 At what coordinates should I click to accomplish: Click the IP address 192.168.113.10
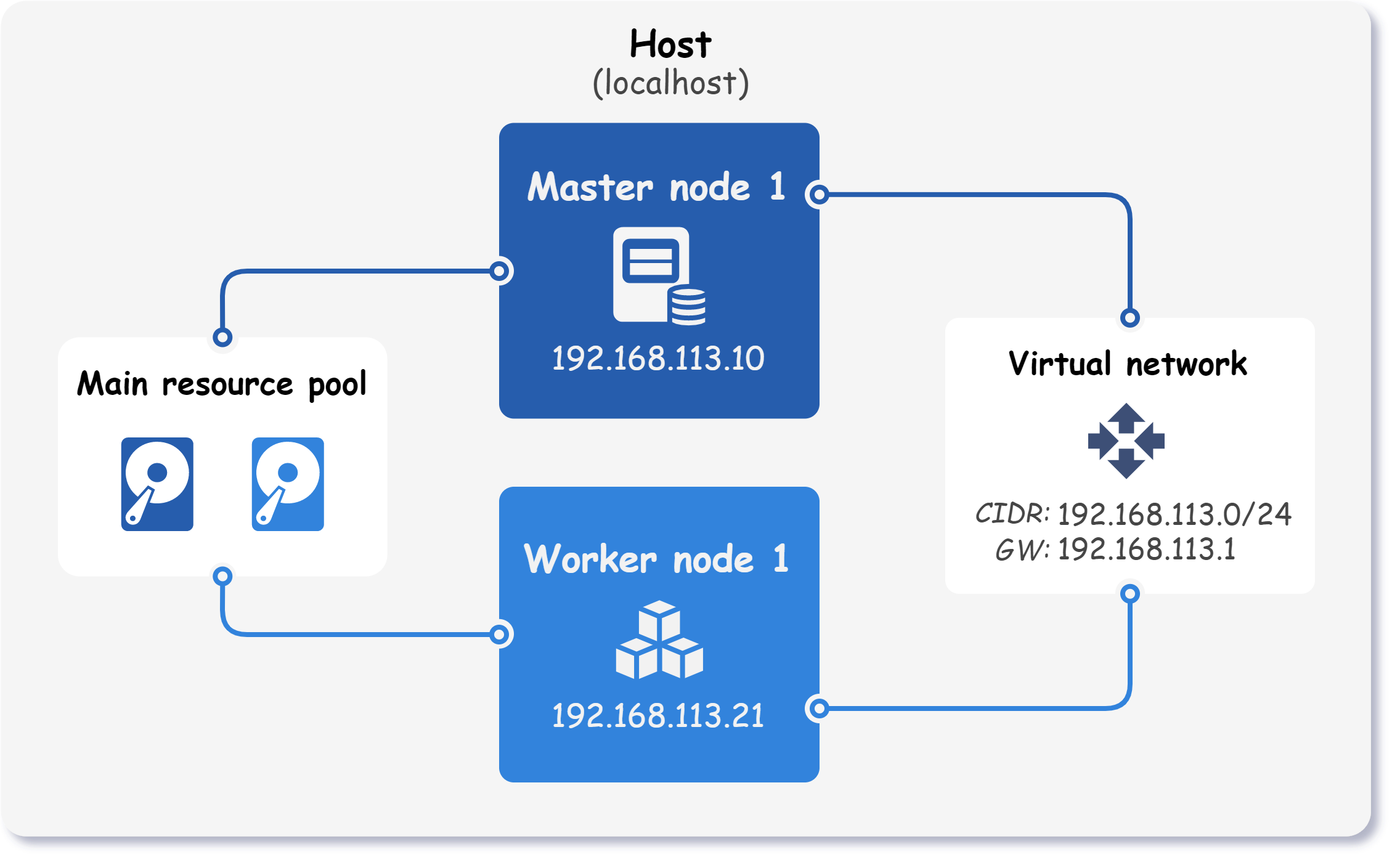tap(658, 359)
